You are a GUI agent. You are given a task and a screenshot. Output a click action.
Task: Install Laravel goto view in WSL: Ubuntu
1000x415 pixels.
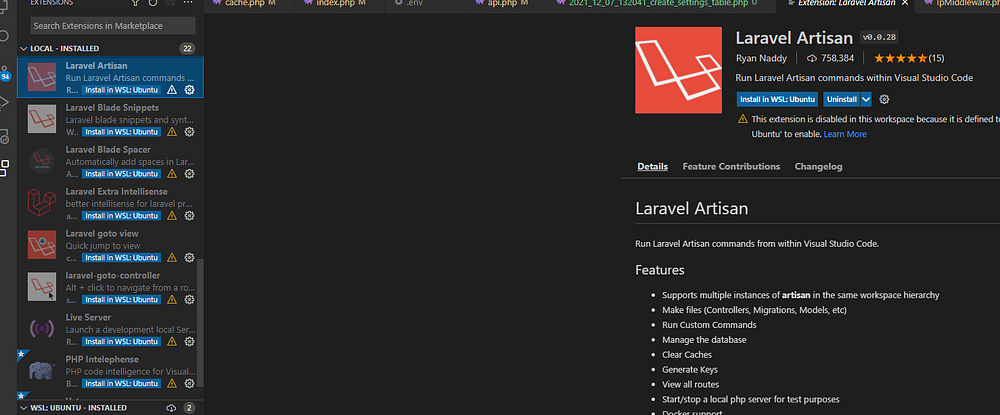(x=121, y=258)
